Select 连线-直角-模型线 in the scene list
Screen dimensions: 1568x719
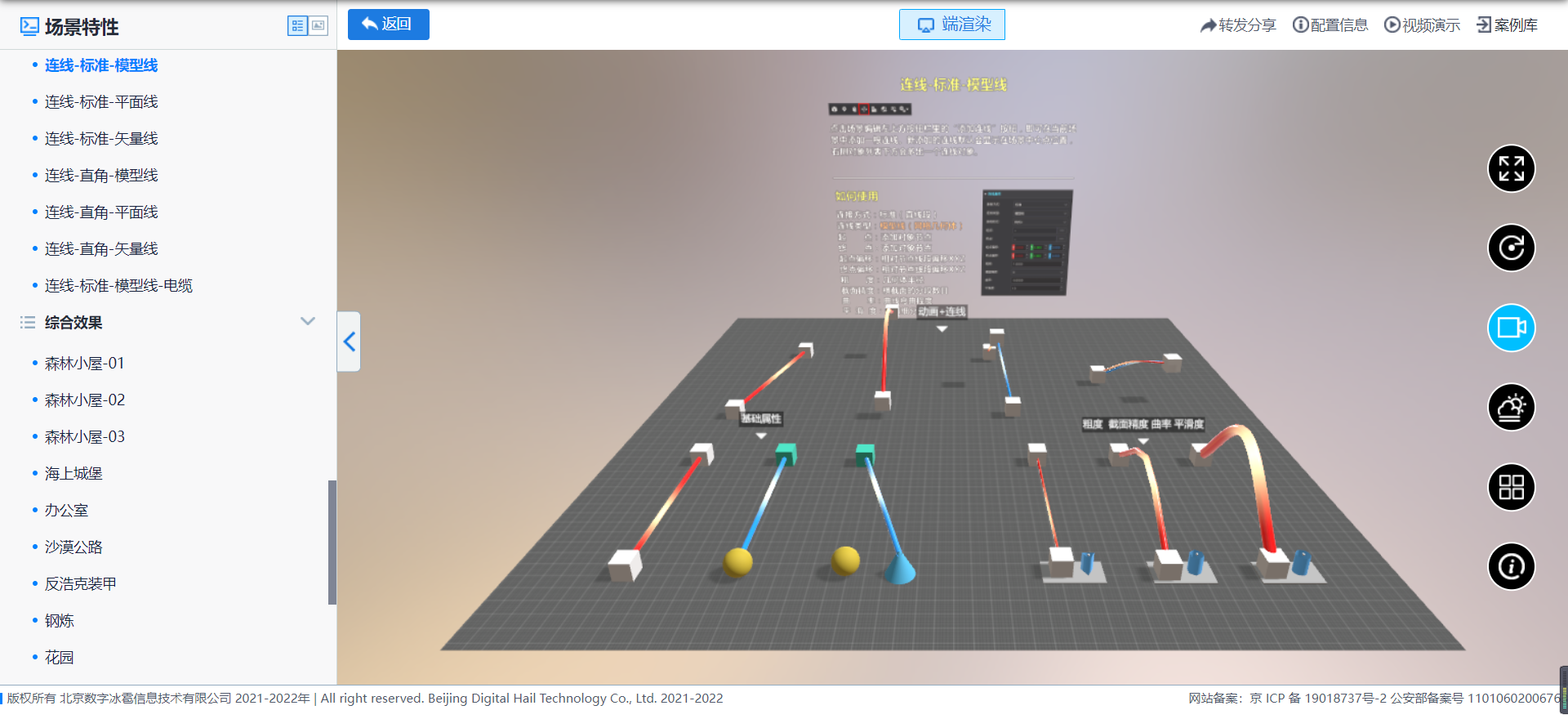[101, 176]
